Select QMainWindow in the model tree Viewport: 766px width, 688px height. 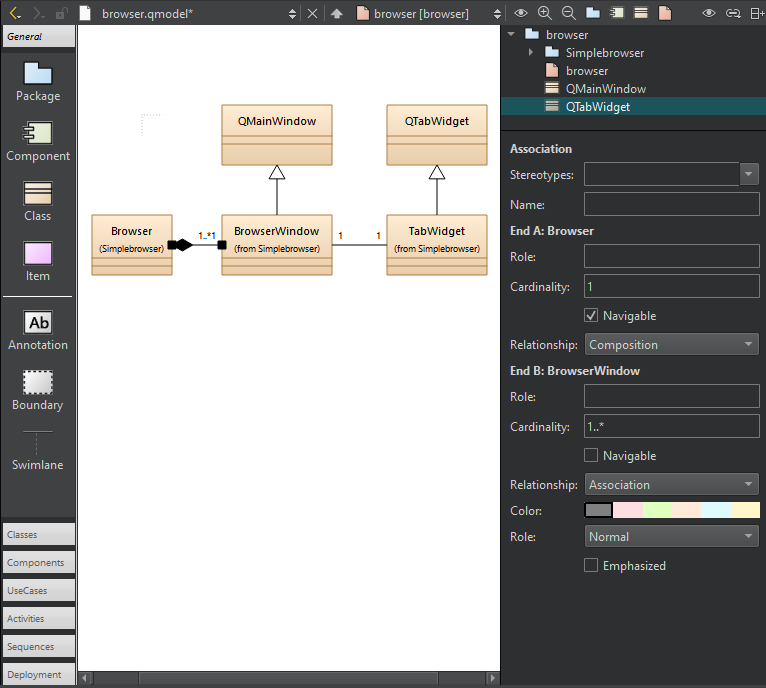point(605,89)
